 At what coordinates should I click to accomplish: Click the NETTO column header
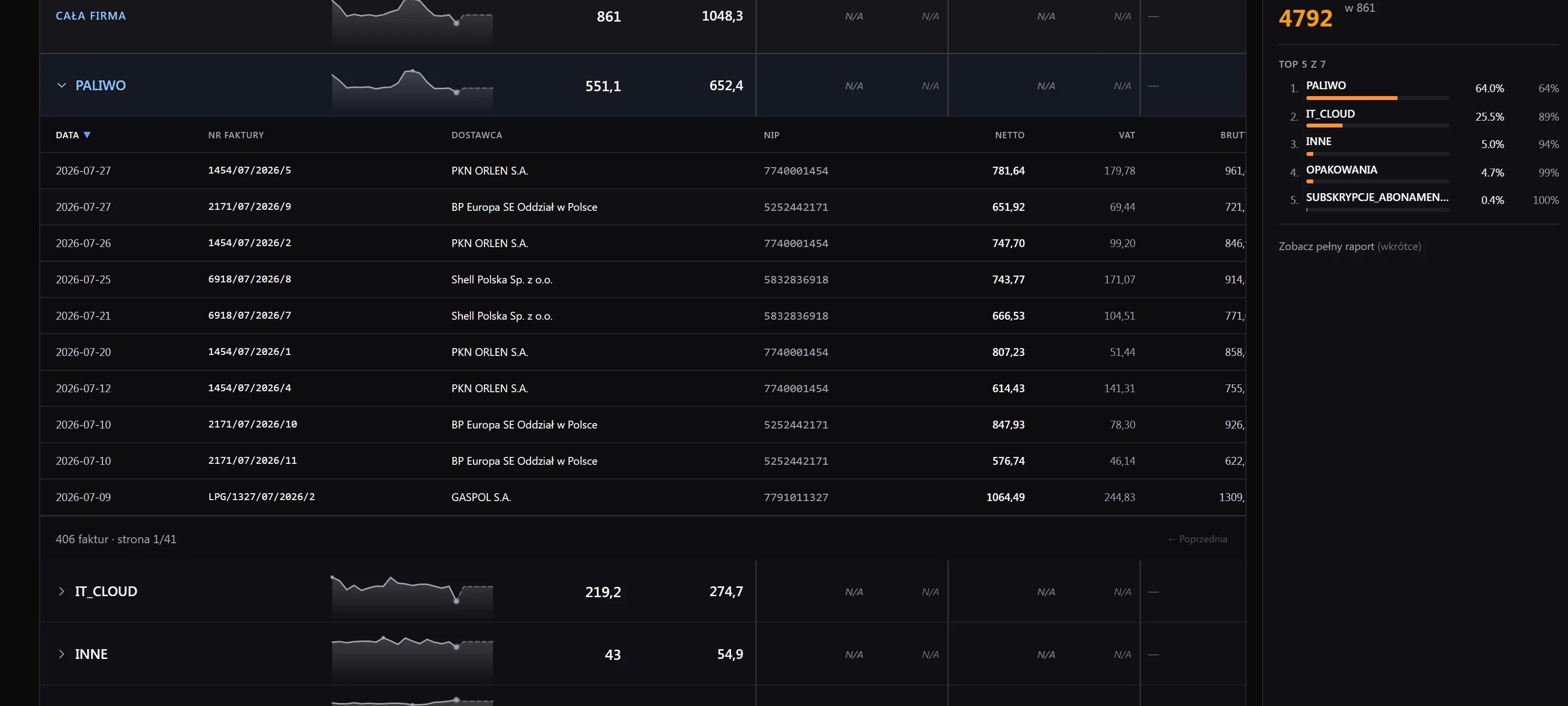[1010, 135]
